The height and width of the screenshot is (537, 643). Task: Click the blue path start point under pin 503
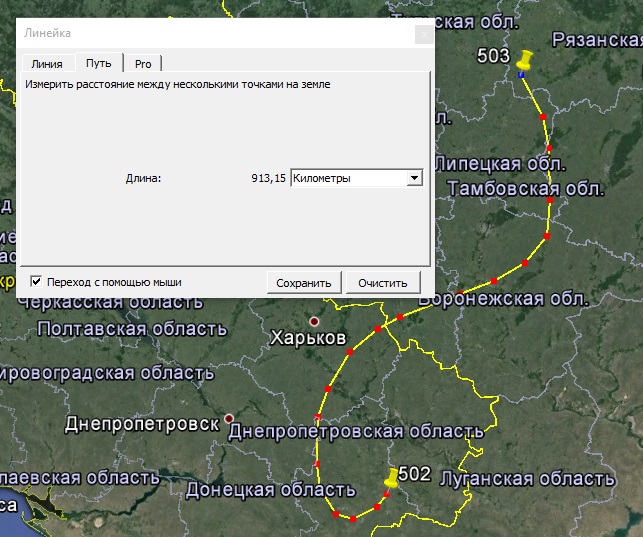click(x=522, y=73)
